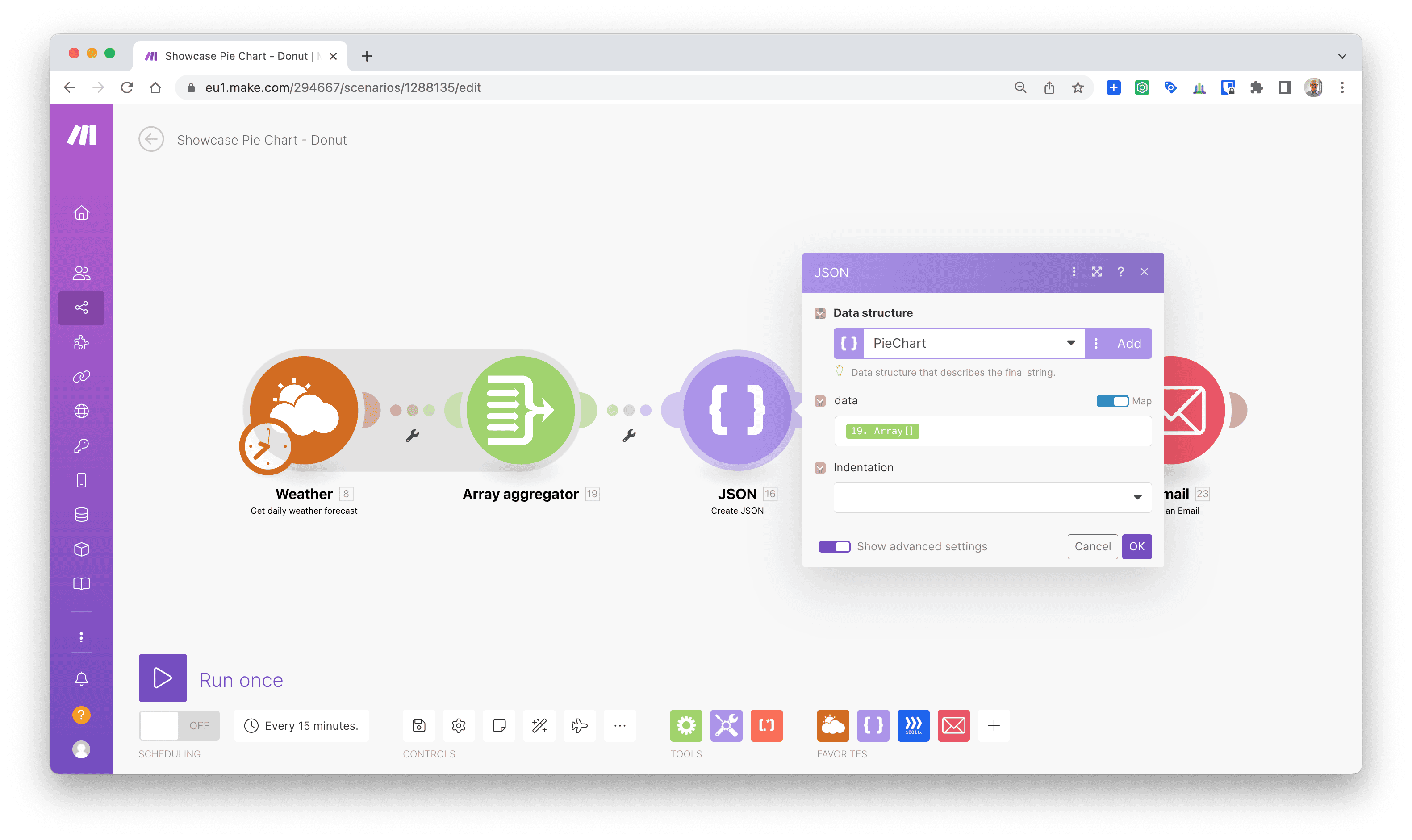This screenshot has height=840, width=1412.
Task: Click the save scenario disk icon
Action: tap(418, 726)
